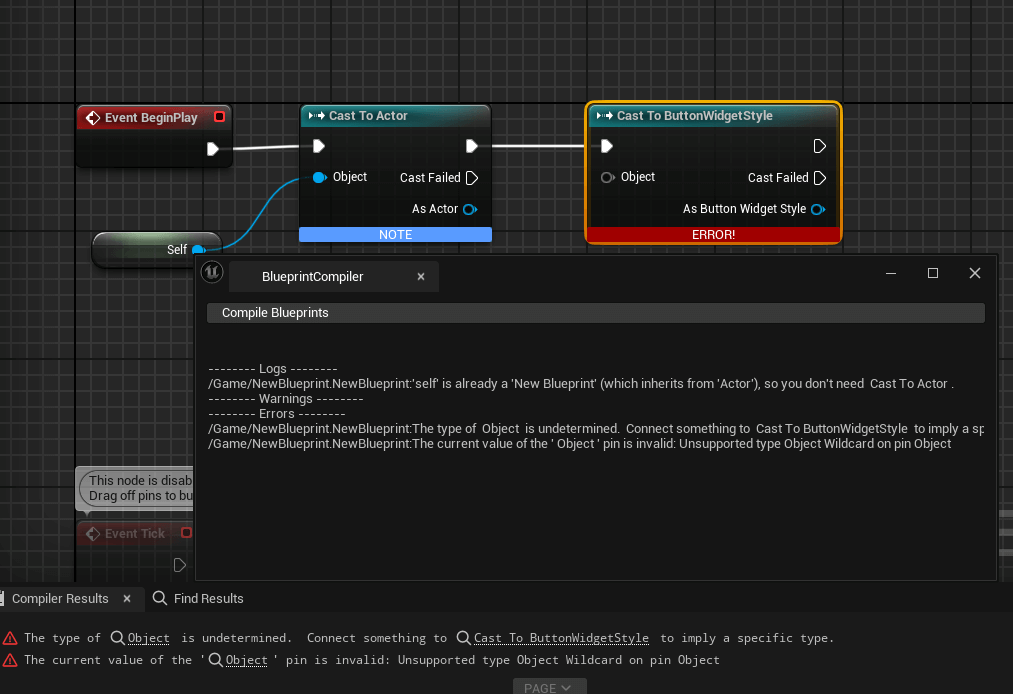Switch to the BlueprintCompiler tab

(x=313, y=277)
